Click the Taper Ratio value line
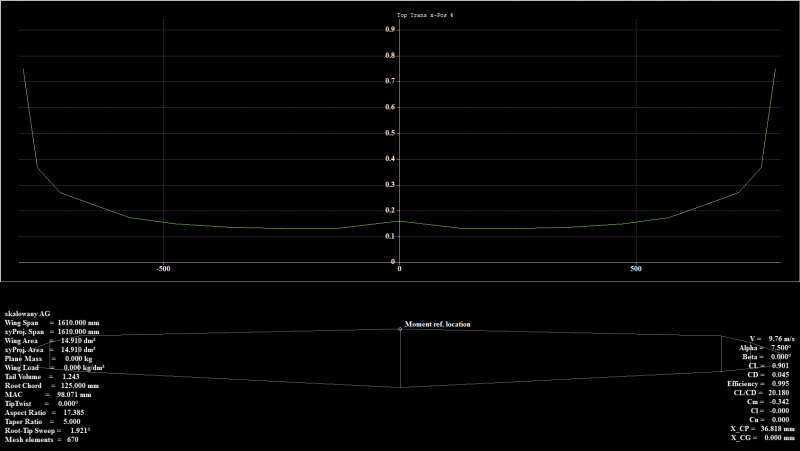This screenshot has height=451, width=800. tap(41, 421)
